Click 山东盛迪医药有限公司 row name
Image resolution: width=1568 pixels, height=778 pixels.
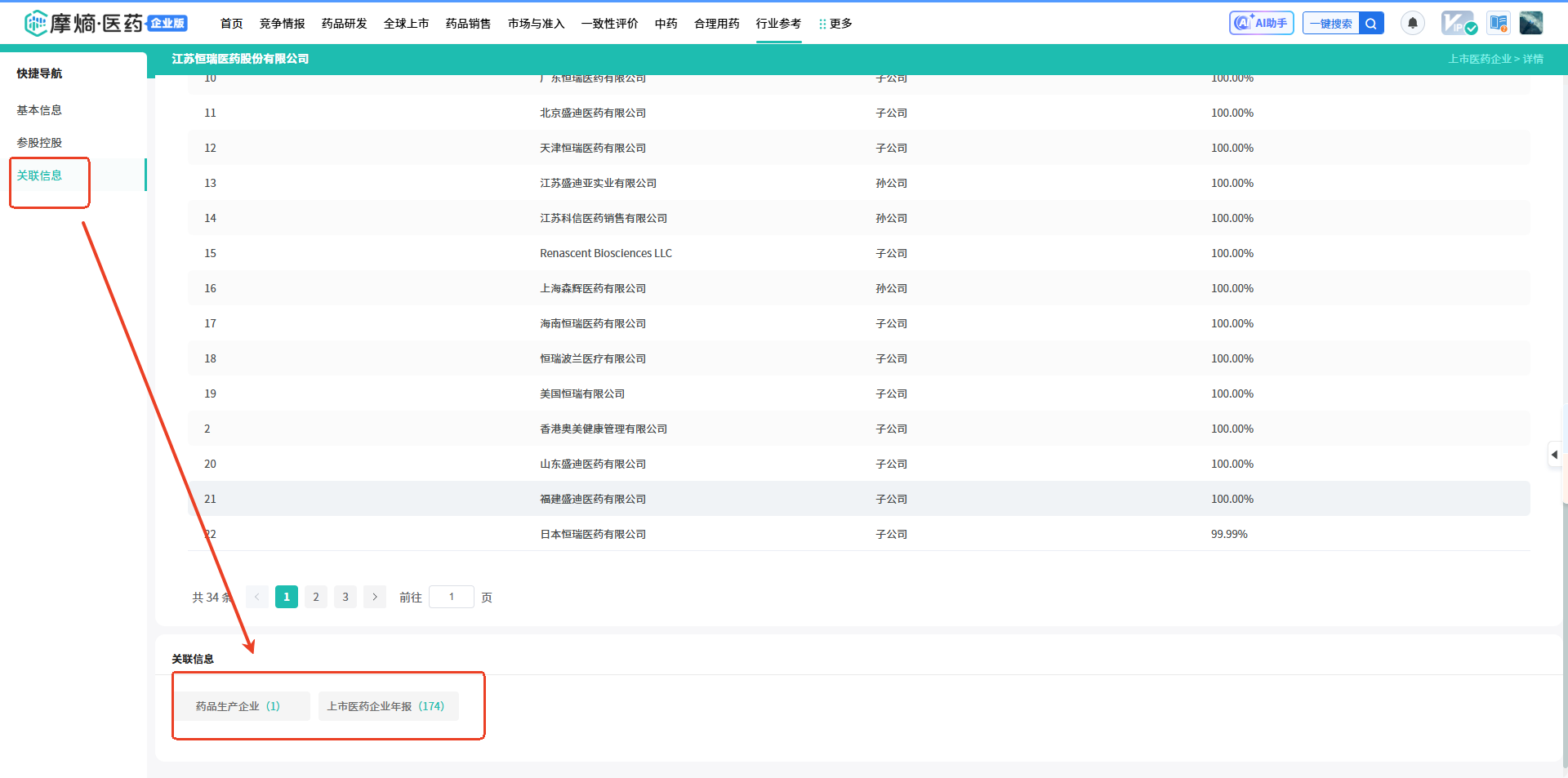pyautogui.click(x=593, y=464)
